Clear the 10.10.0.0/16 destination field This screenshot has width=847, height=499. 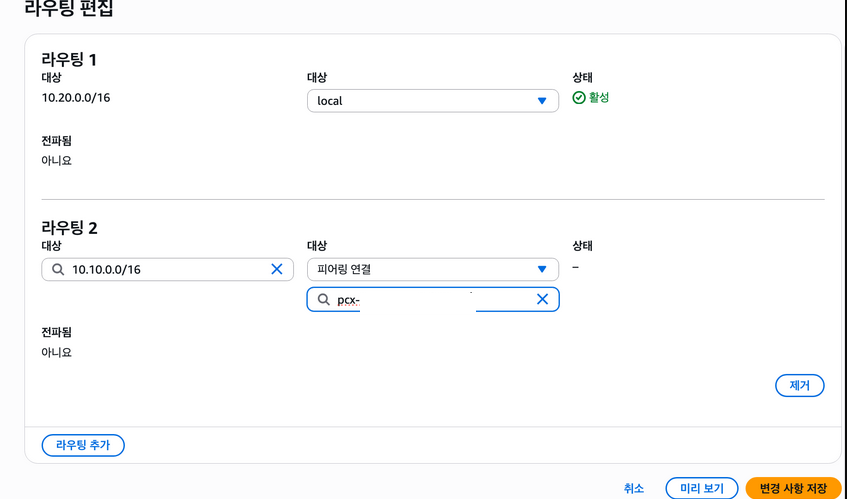tap(277, 269)
